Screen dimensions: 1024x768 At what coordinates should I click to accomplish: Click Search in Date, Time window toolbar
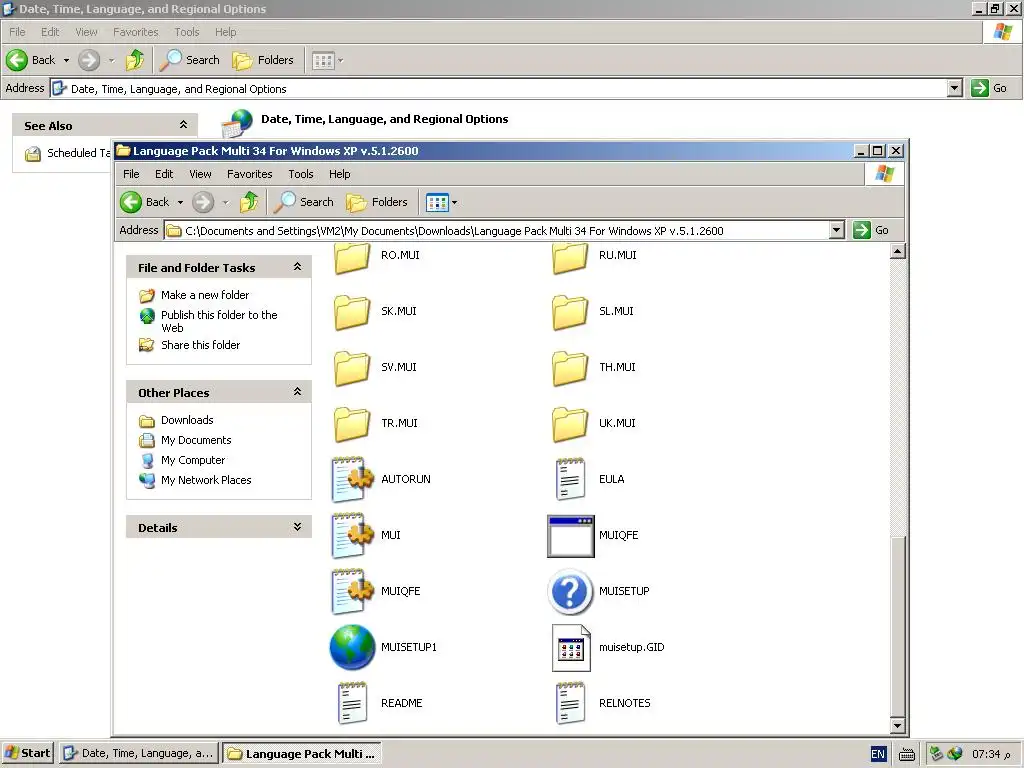click(190, 60)
